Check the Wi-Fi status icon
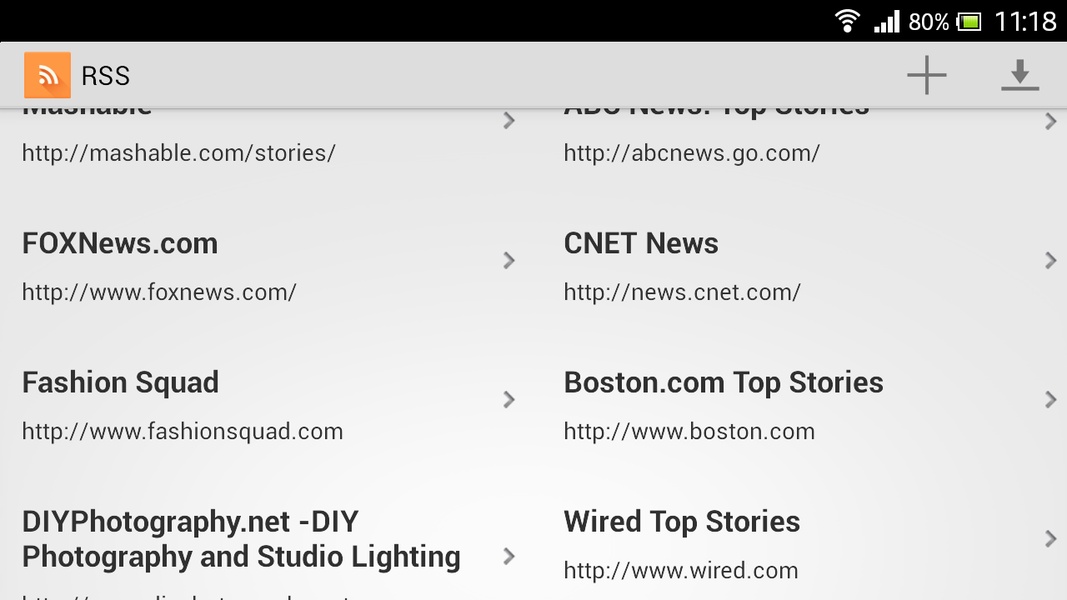Image resolution: width=1067 pixels, height=600 pixels. (847, 21)
